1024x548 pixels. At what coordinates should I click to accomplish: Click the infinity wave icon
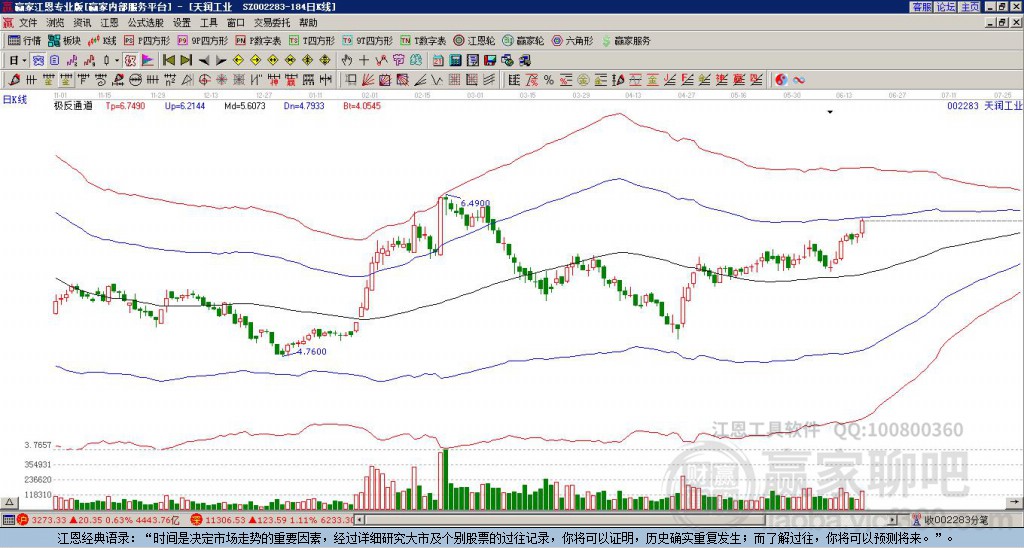[x=799, y=80]
